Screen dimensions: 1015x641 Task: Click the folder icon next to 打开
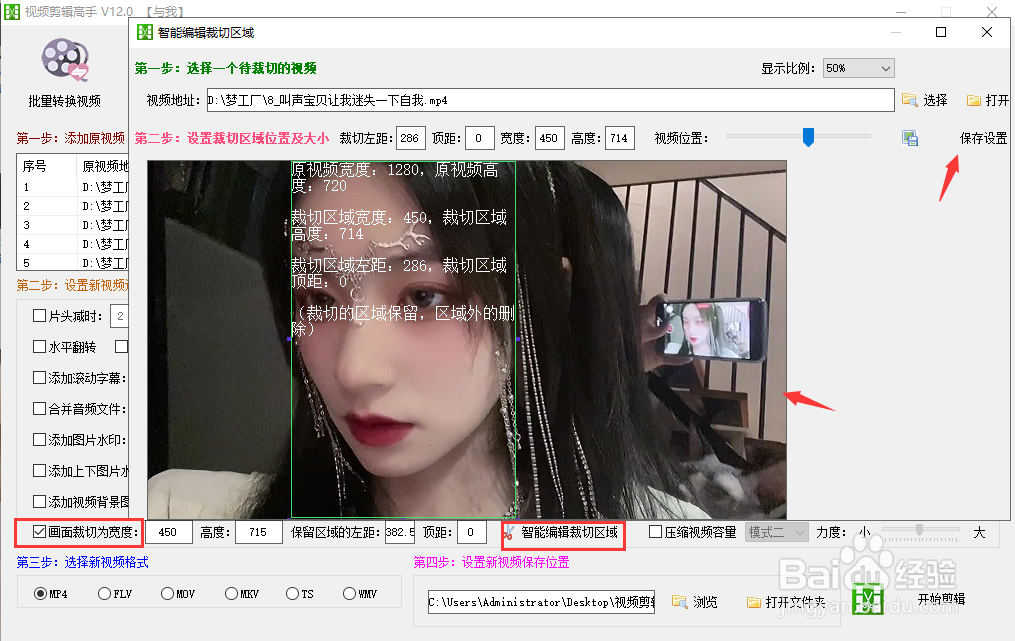[x=974, y=100]
